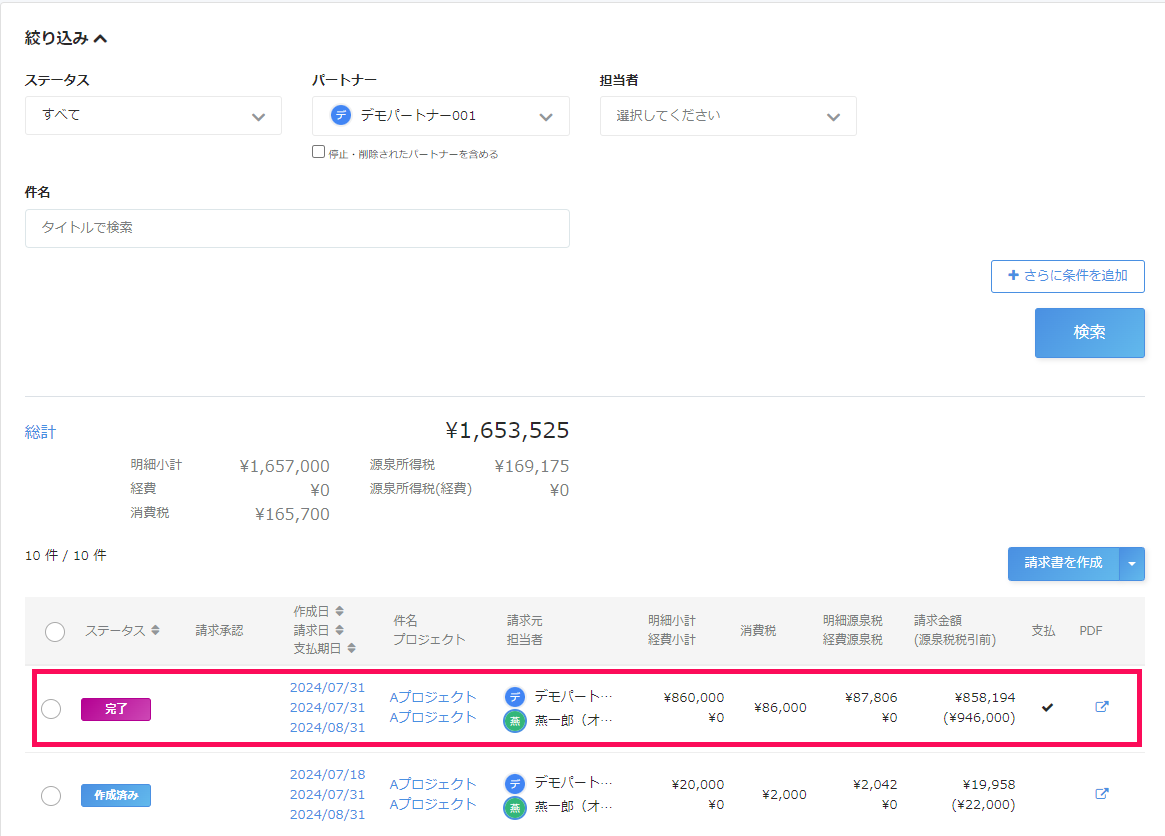This screenshot has width=1165, height=836.
Task: Sort invoices by 作成日 arrows
Action: (339, 611)
